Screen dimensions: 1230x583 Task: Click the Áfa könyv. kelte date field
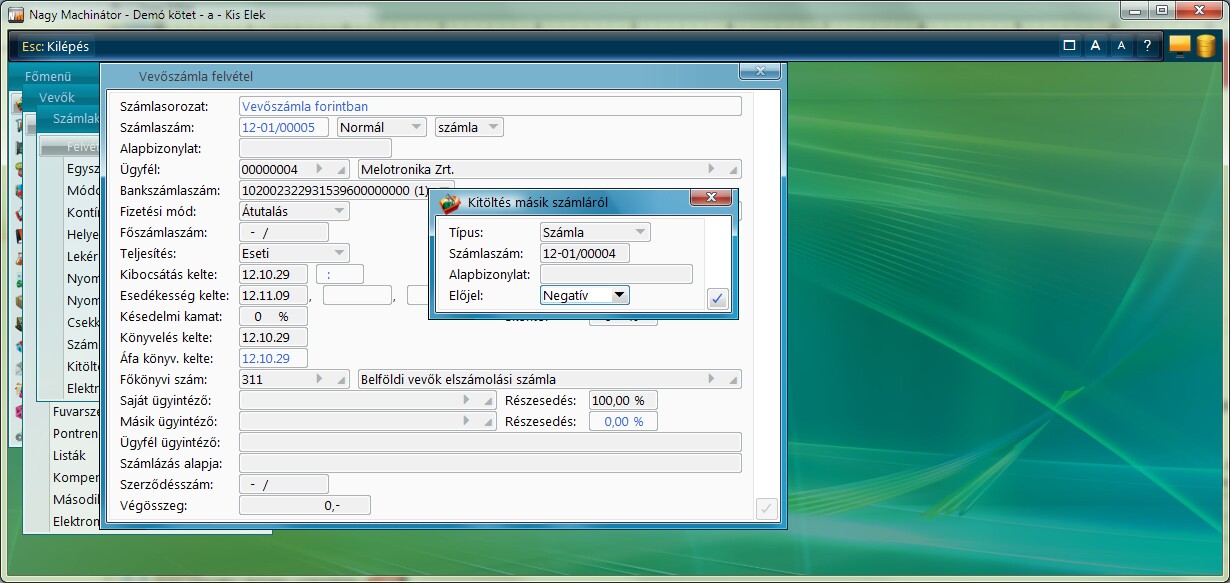(x=274, y=358)
